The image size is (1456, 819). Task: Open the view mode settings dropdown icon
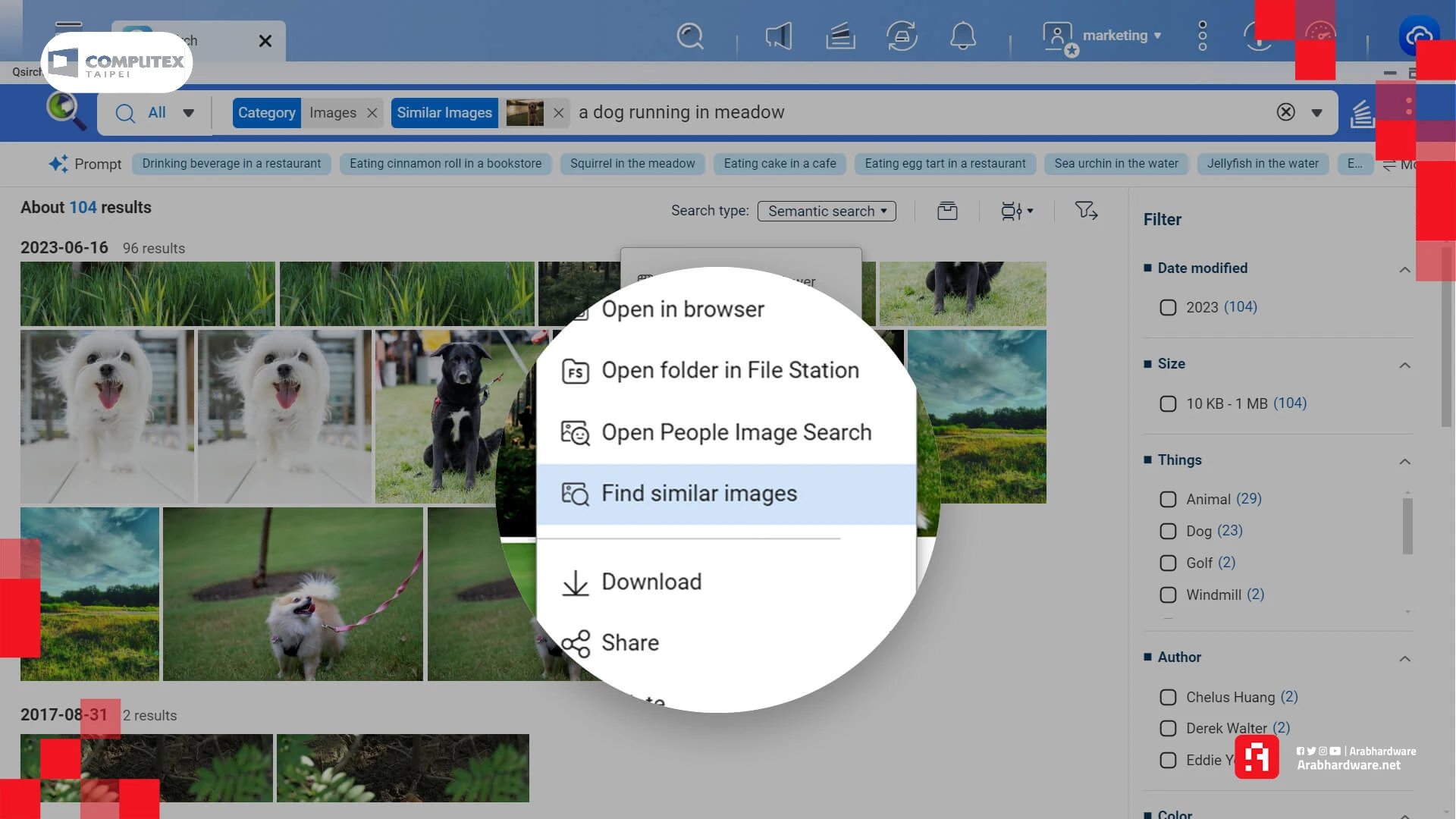(1017, 211)
